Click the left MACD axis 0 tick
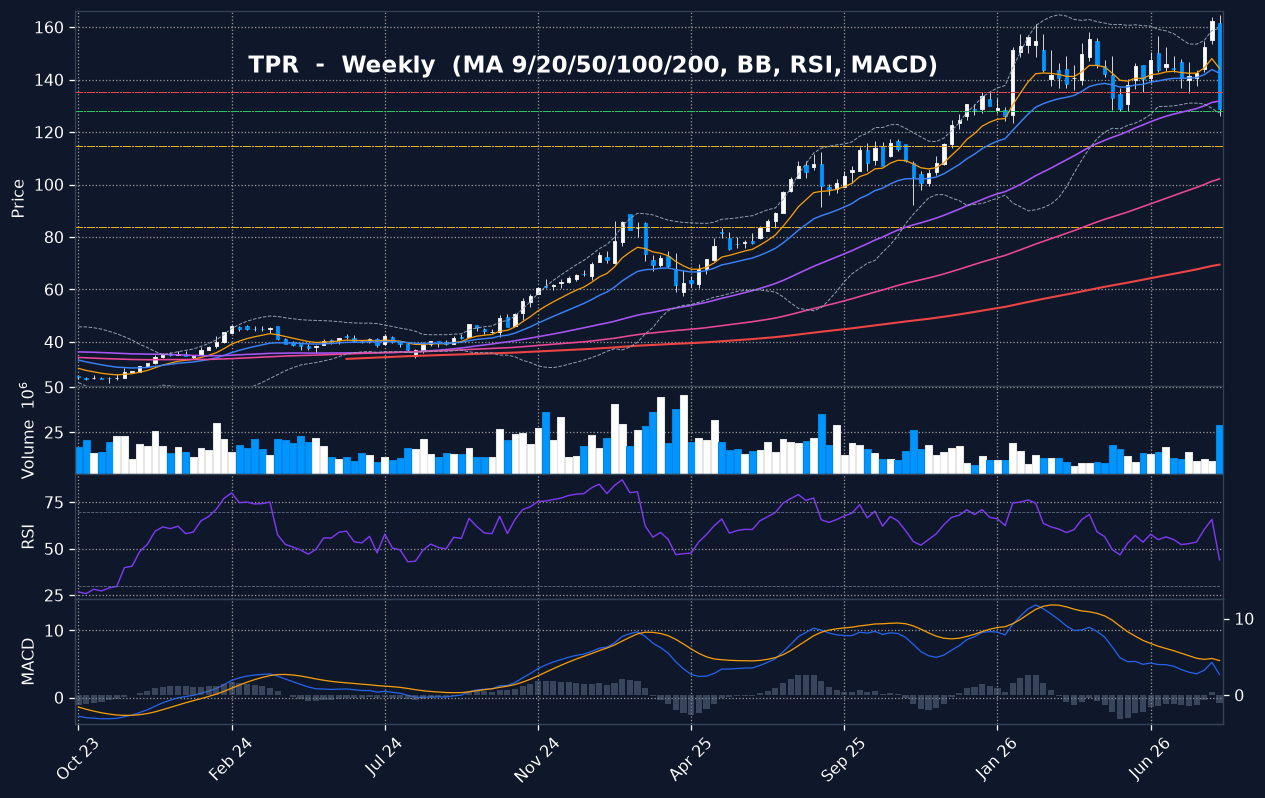1265x798 pixels. click(x=61, y=698)
